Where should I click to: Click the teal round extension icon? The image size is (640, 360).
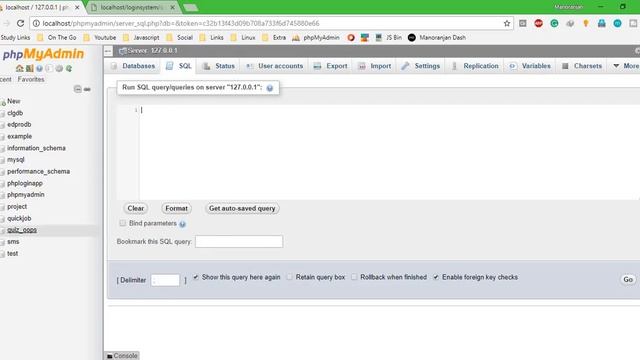[x=617, y=23]
